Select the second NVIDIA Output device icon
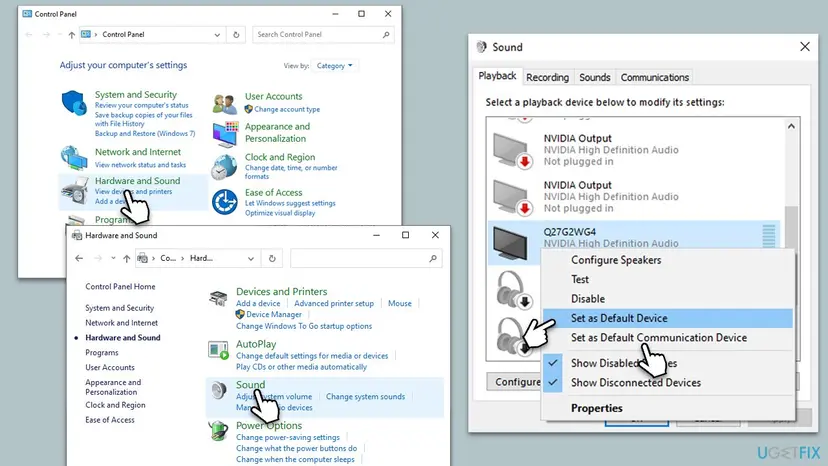Screen dimensions: 828x466 pyautogui.click(x=512, y=197)
